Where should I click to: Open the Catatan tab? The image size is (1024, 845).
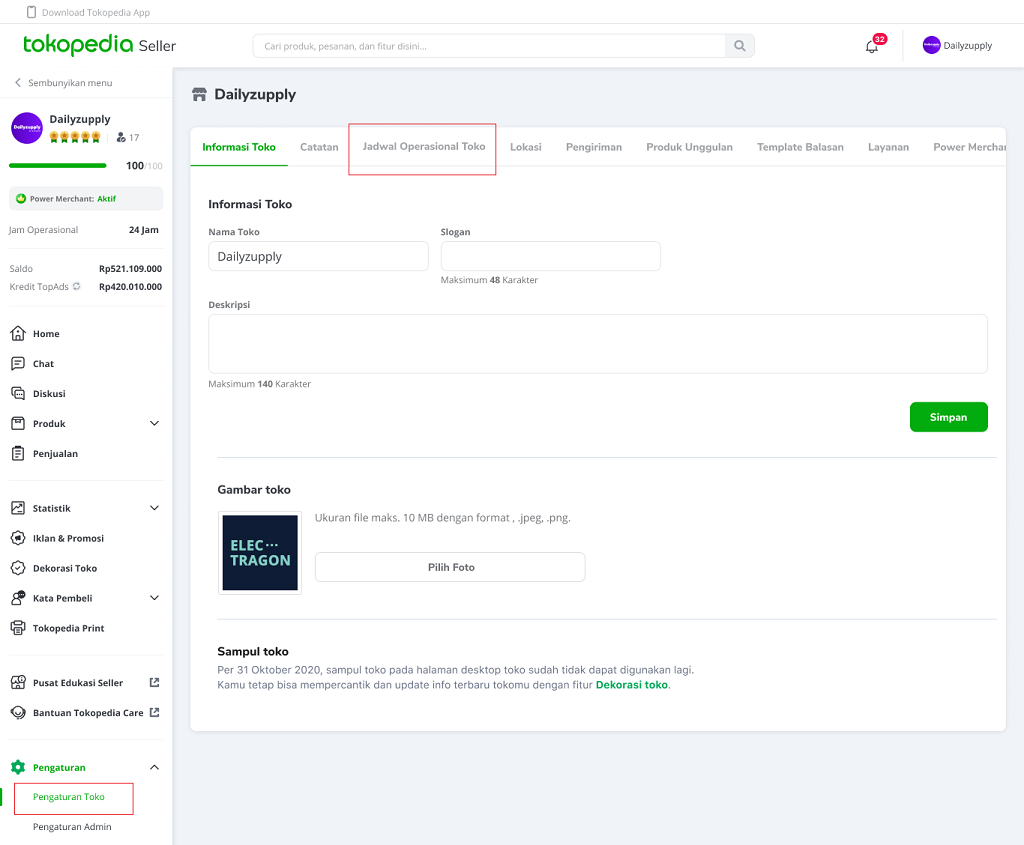pos(319,147)
